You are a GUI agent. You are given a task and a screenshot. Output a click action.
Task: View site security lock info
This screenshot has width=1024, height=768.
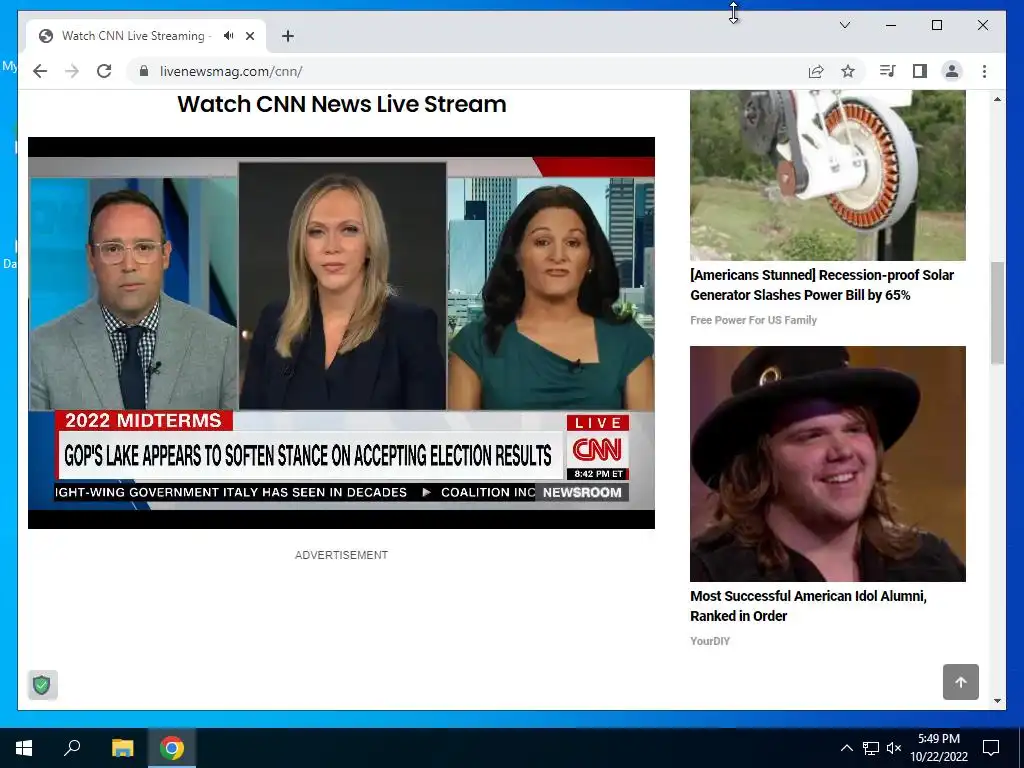(x=144, y=71)
